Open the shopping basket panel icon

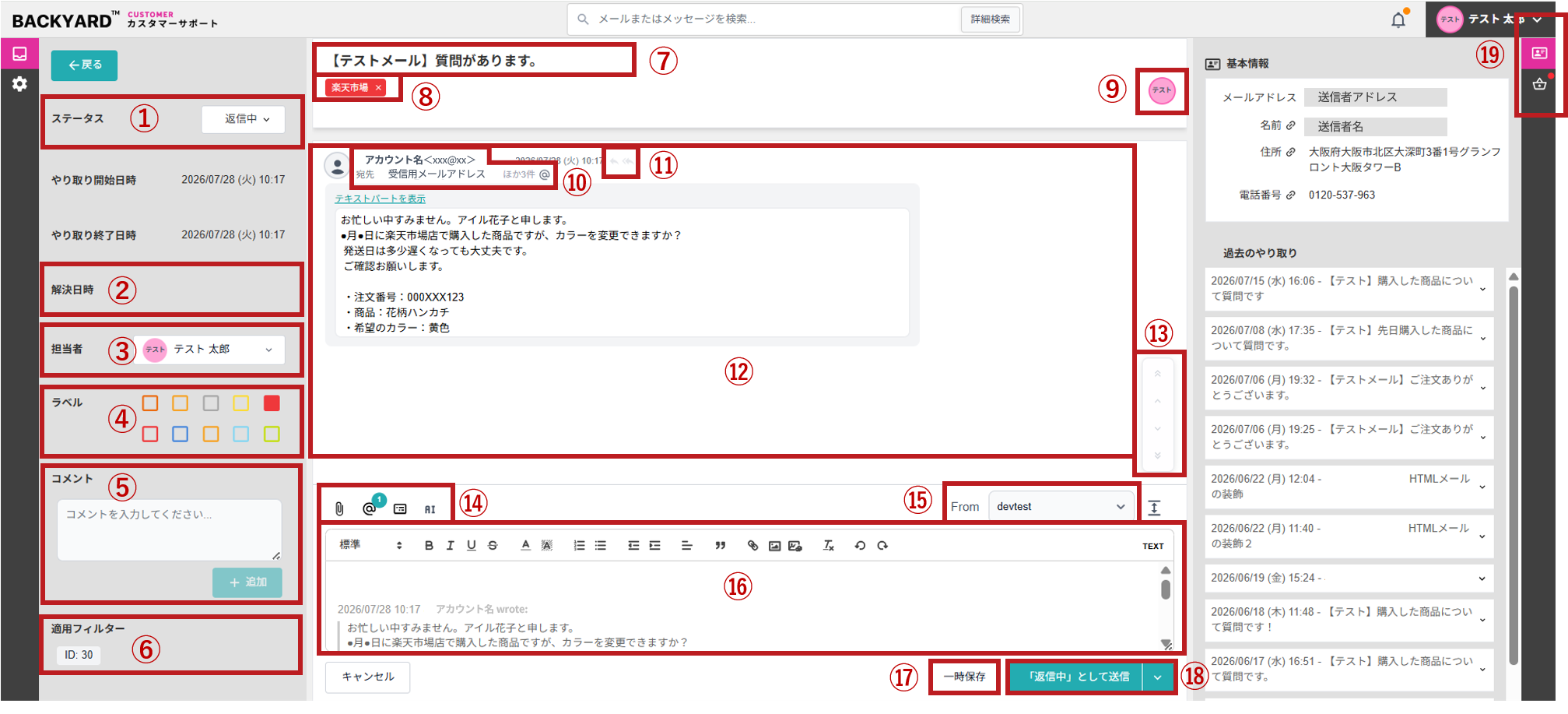(x=1539, y=84)
